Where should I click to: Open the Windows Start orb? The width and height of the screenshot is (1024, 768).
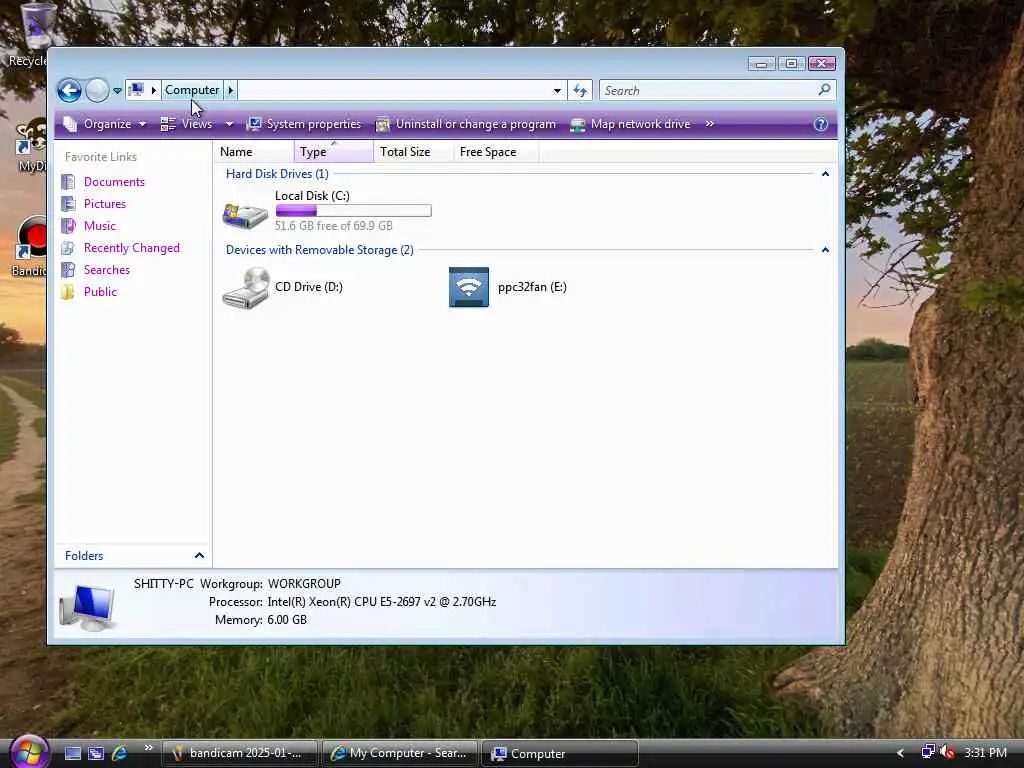click(x=29, y=752)
